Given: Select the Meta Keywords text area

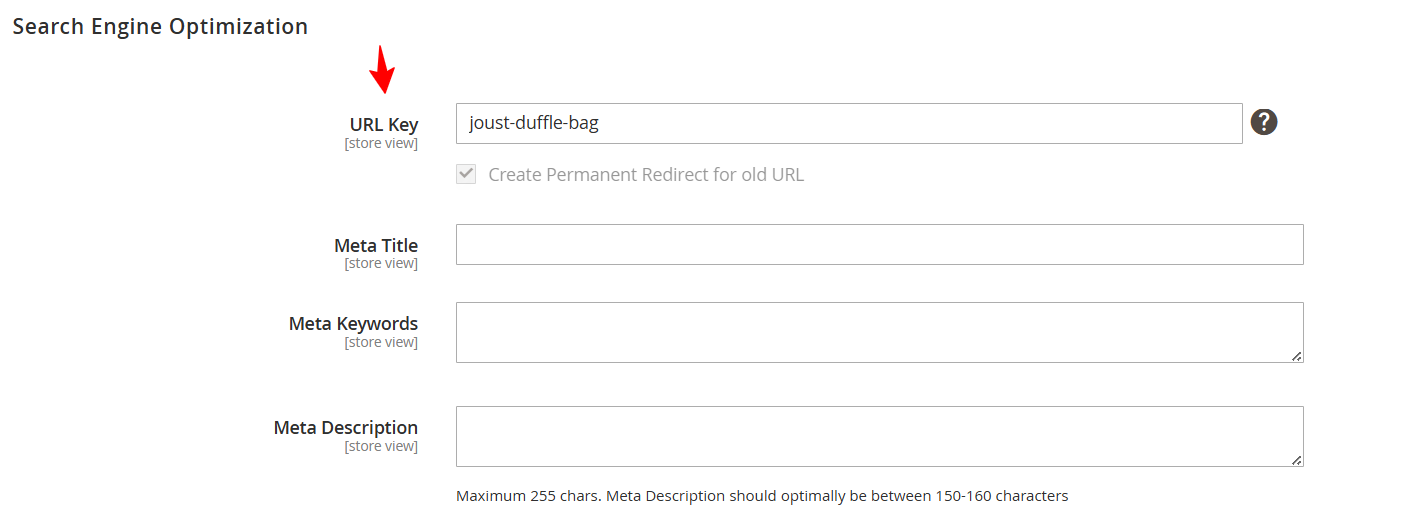Looking at the screenshot, I should 879,332.
